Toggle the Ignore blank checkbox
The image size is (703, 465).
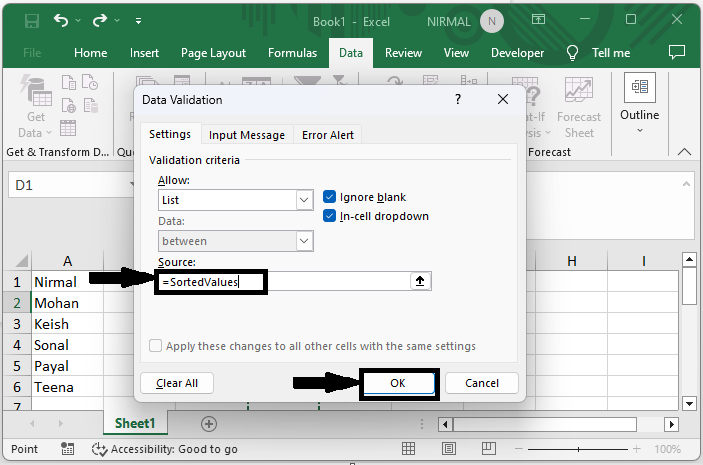330,197
